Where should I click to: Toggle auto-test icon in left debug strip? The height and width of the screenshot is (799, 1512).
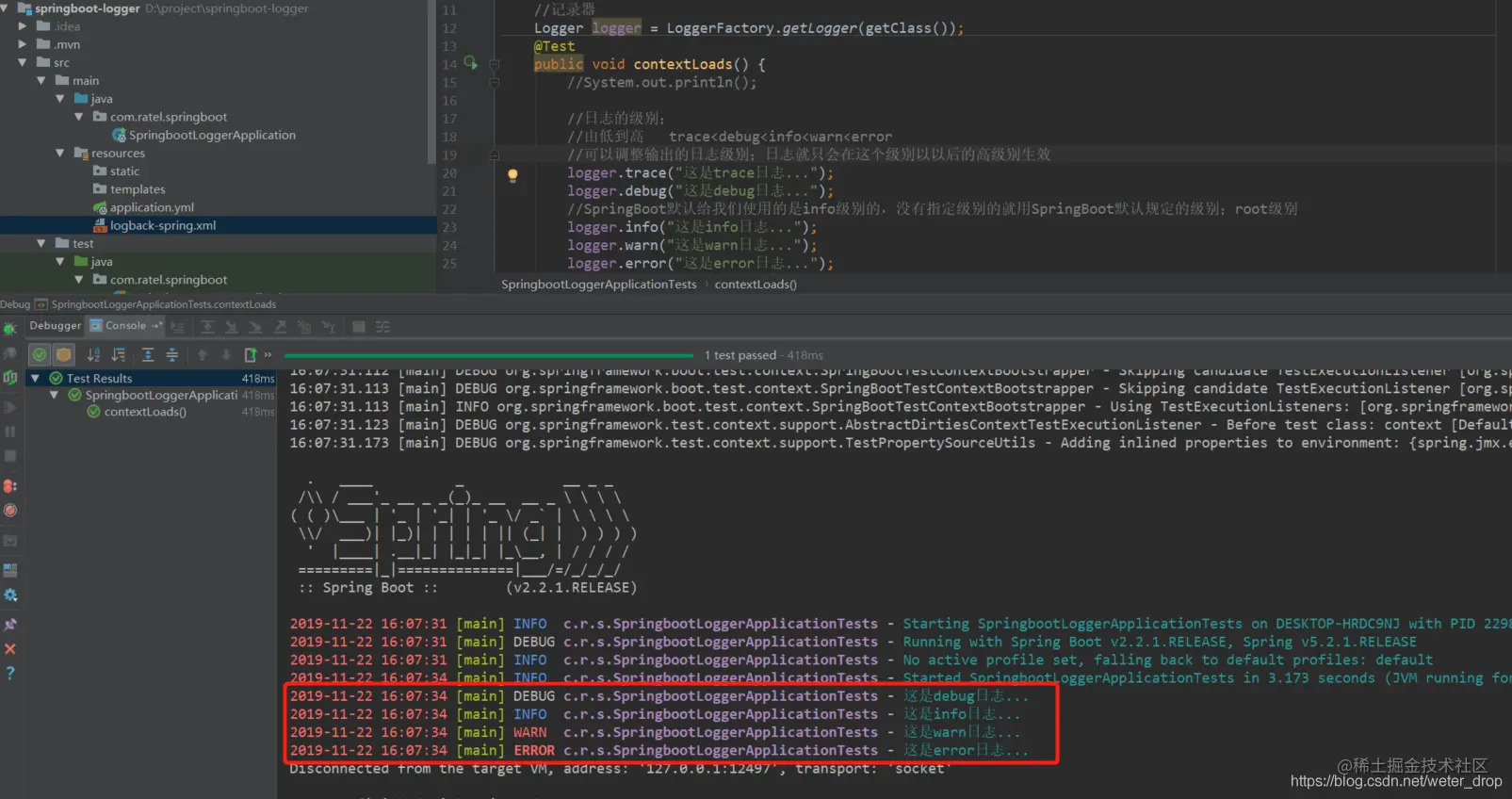(x=10, y=378)
